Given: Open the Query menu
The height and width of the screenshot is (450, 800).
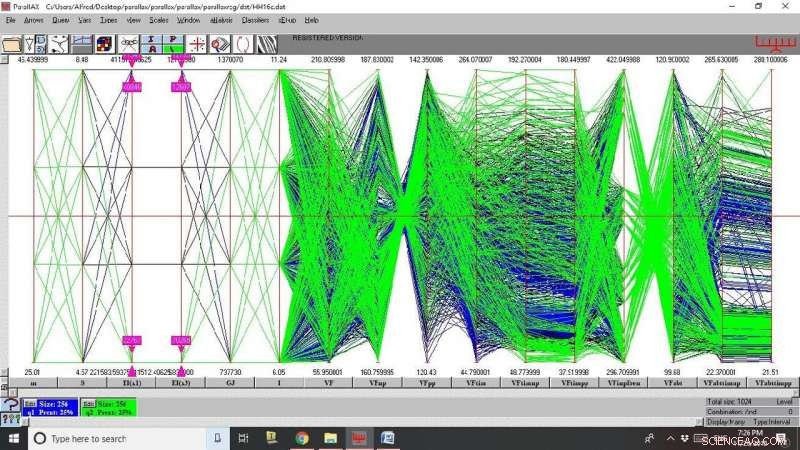Looking at the screenshot, I should coord(61,20).
